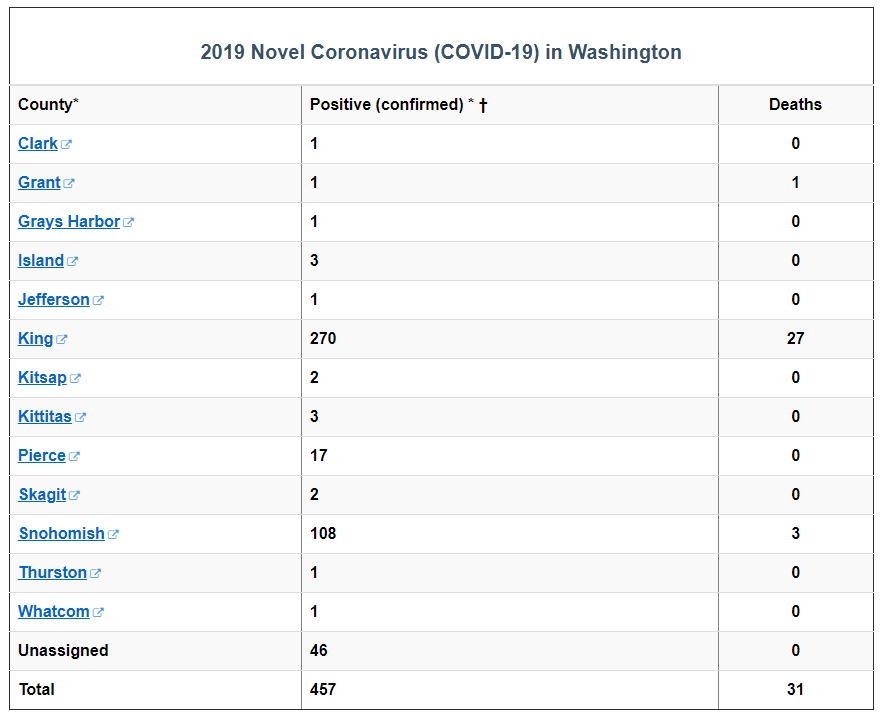This screenshot has height=721, width=883.
Task: Follow the King county link
Action: pos(33,338)
